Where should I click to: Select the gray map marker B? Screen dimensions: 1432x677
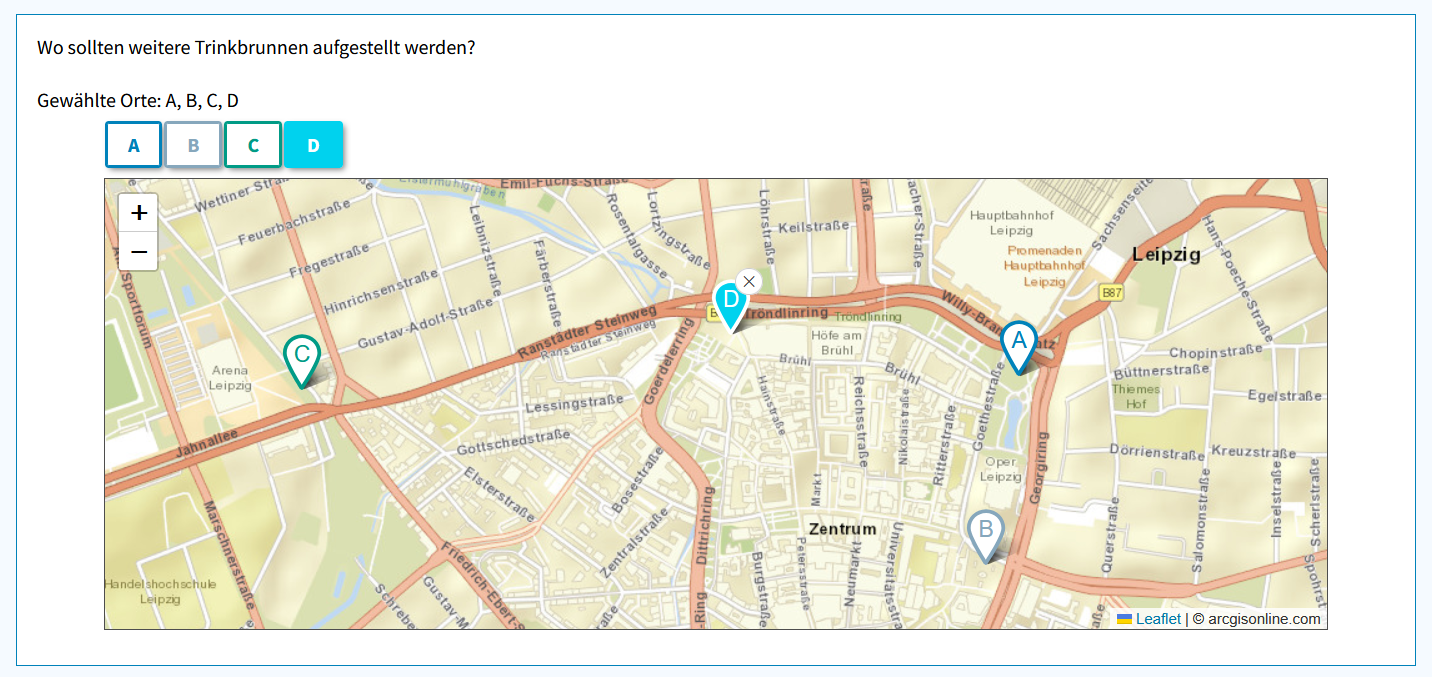pyautogui.click(x=985, y=532)
